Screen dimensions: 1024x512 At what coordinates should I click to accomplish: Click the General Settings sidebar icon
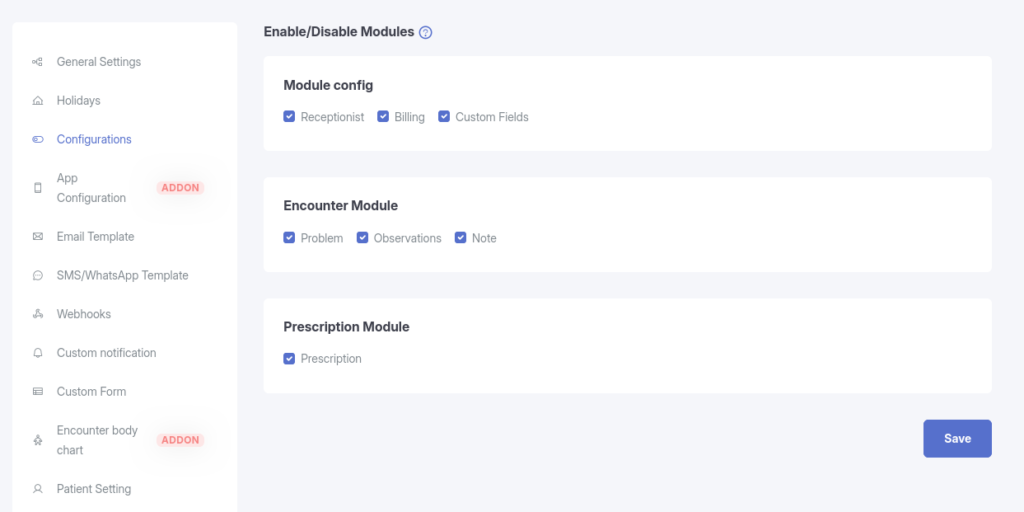pyautogui.click(x=38, y=62)
